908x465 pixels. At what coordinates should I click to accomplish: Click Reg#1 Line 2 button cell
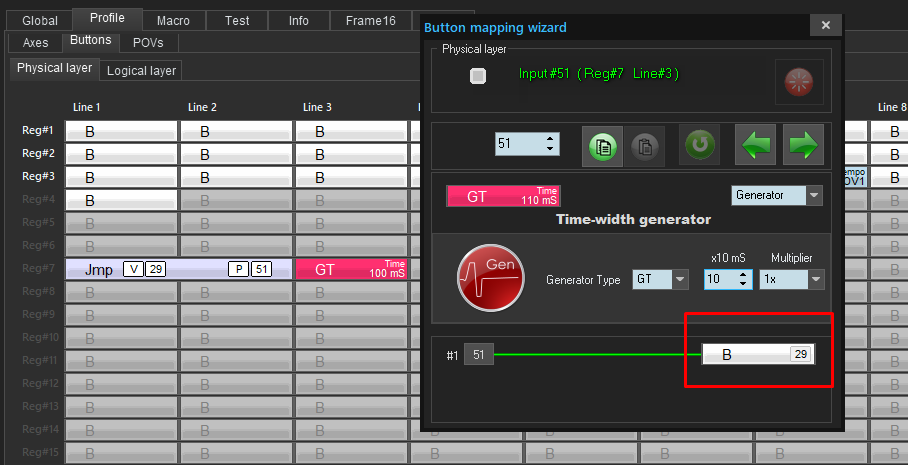tap(237, 131)
